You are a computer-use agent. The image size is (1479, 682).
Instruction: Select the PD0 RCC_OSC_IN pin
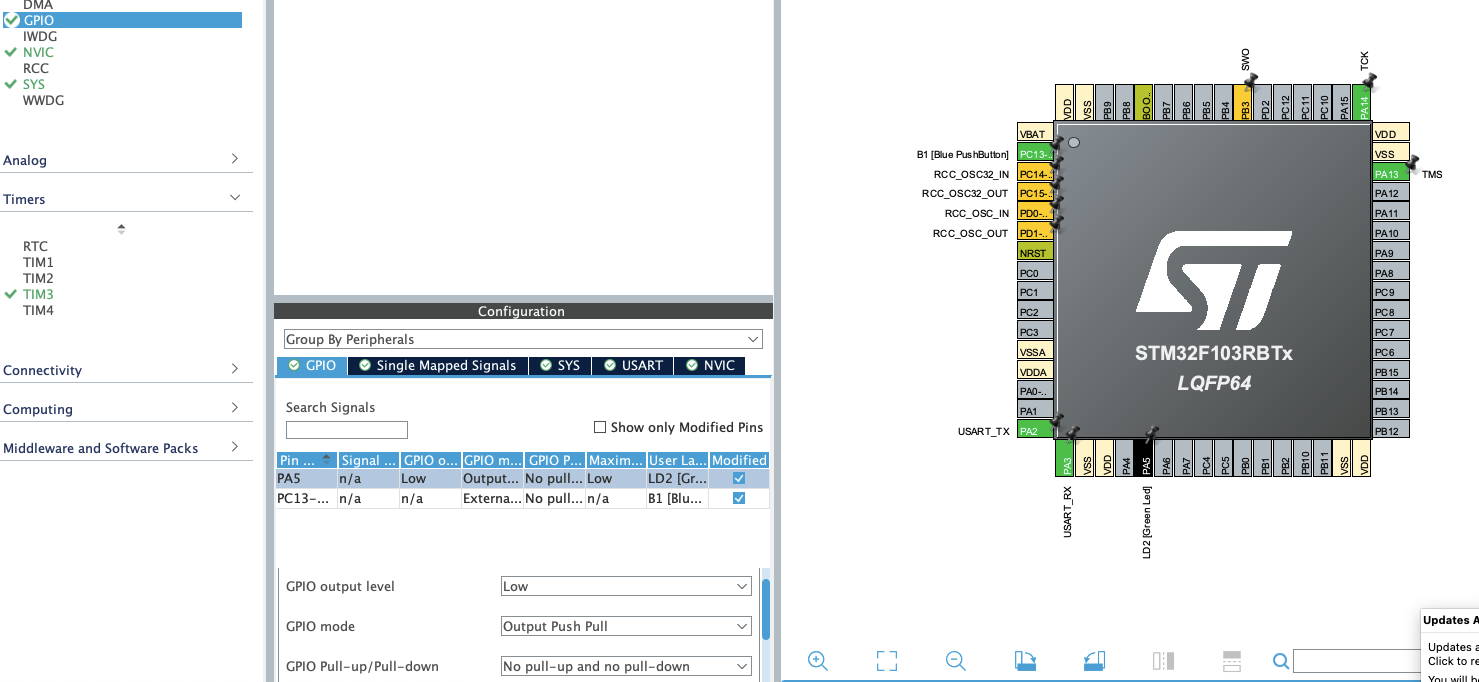tap(1035, 213)
